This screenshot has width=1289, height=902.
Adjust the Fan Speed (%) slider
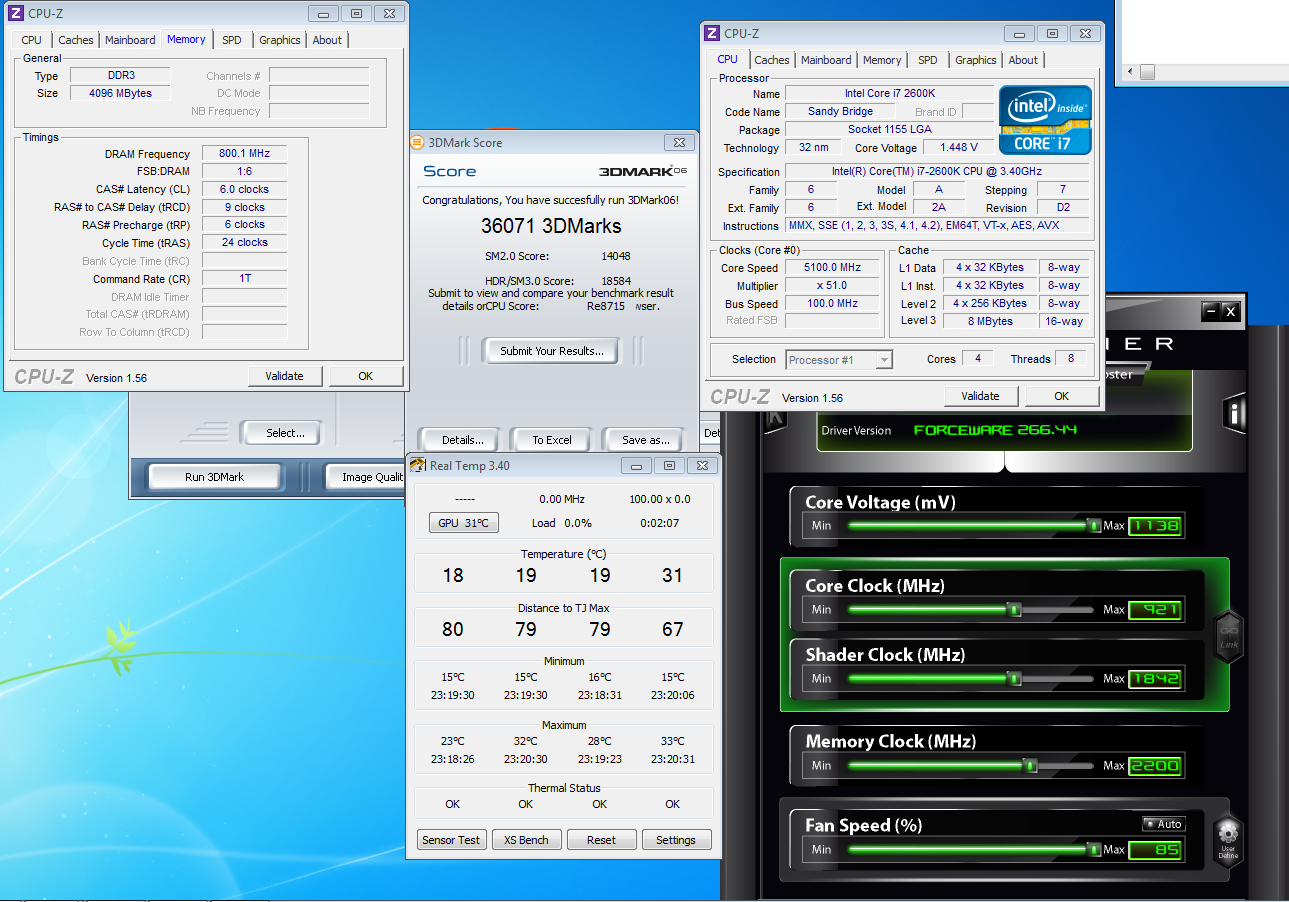[x=1094, y=850]
